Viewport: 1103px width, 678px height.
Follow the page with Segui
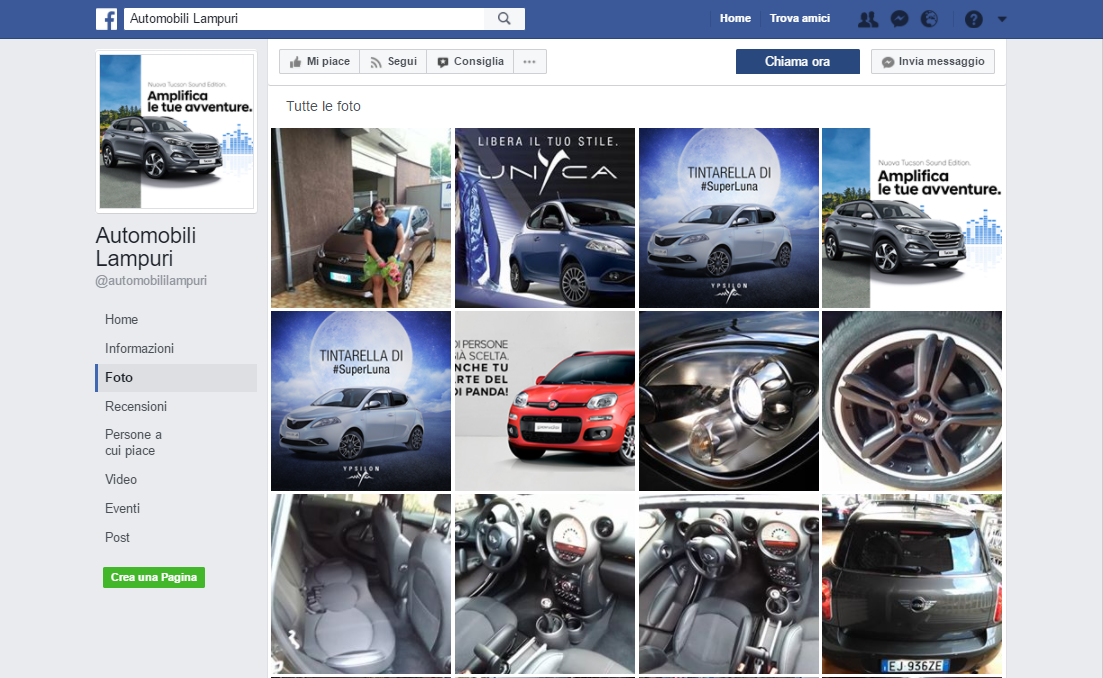(393, 61)
